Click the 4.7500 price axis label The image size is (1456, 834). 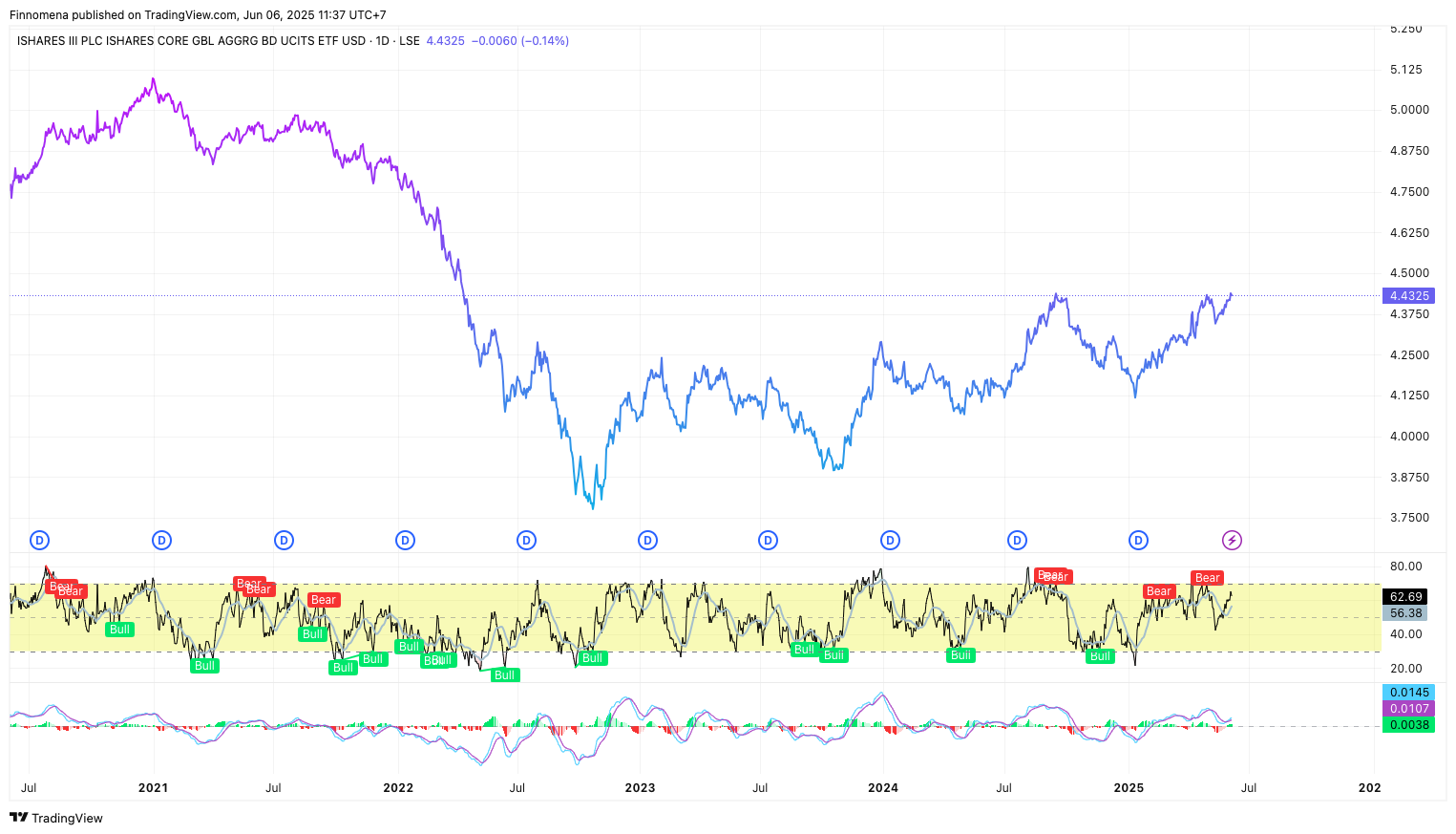pos(1409,192)
